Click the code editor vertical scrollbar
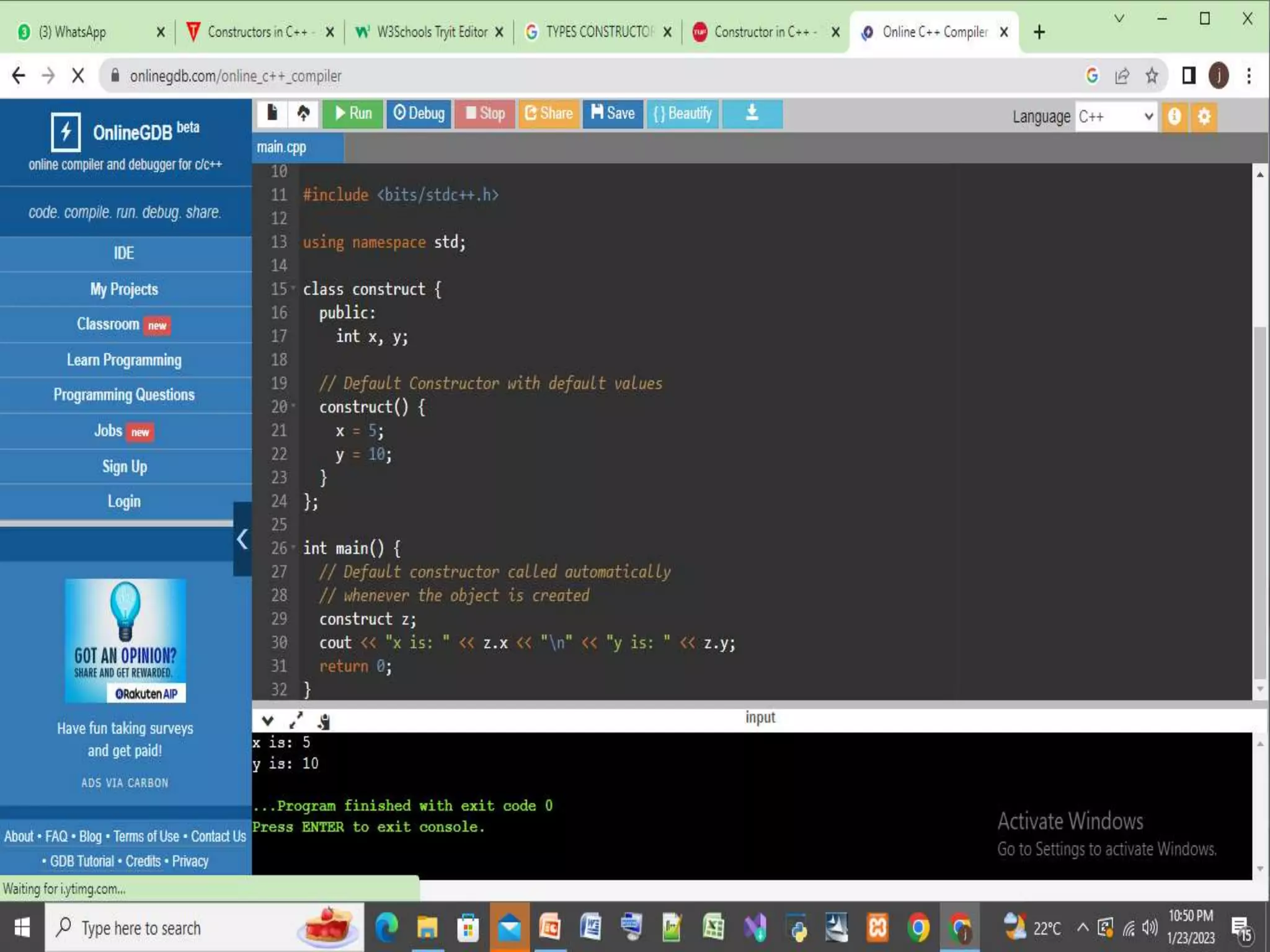 [1259, 502]
